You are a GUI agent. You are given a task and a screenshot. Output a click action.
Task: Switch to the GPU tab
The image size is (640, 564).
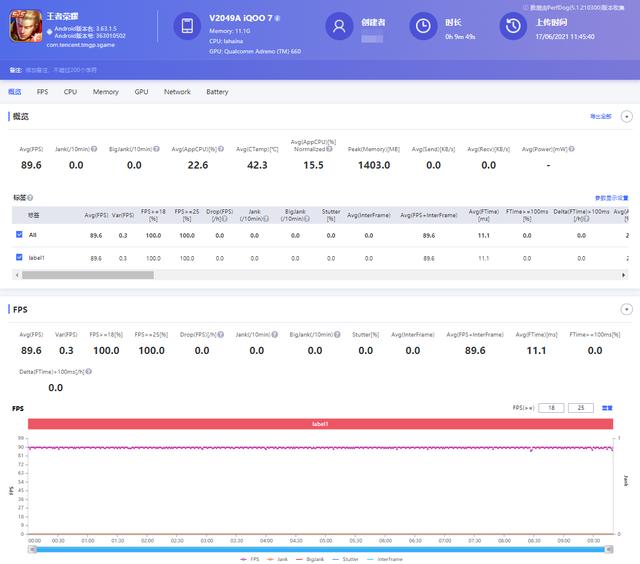coord(141,92)
